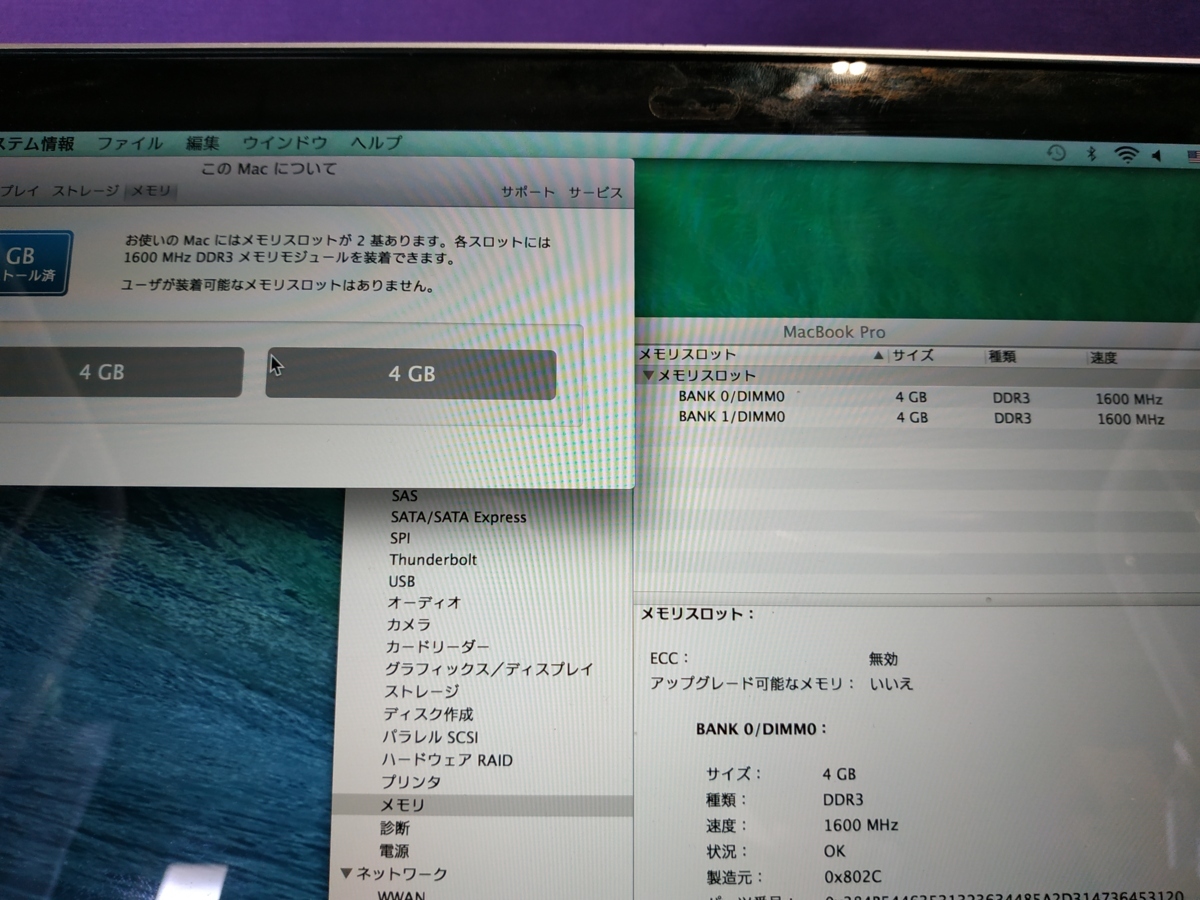Image resolution: width=1200 pixels, height=900 pixels.
Task: Sort by 速度 column header
Action: pyautogui.click(x=1103, y=357)
